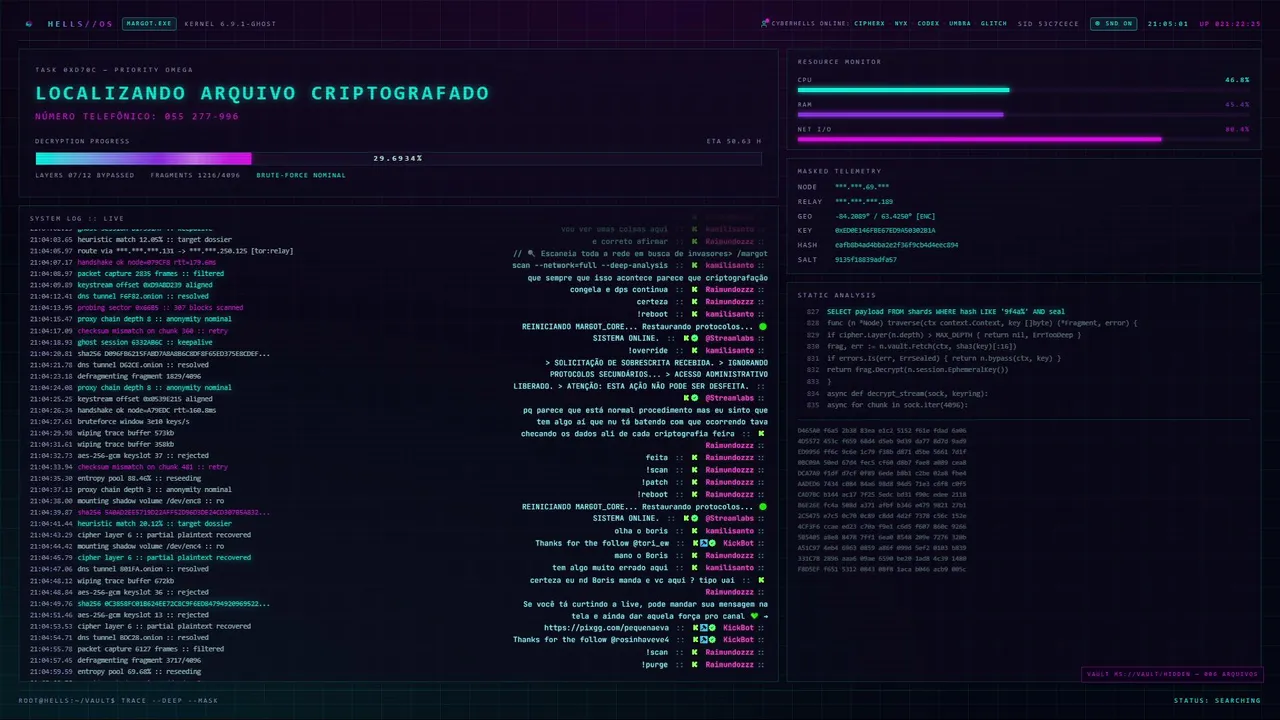
Task: Click the NET I/O usage bar
Action: coord(1023,139)
